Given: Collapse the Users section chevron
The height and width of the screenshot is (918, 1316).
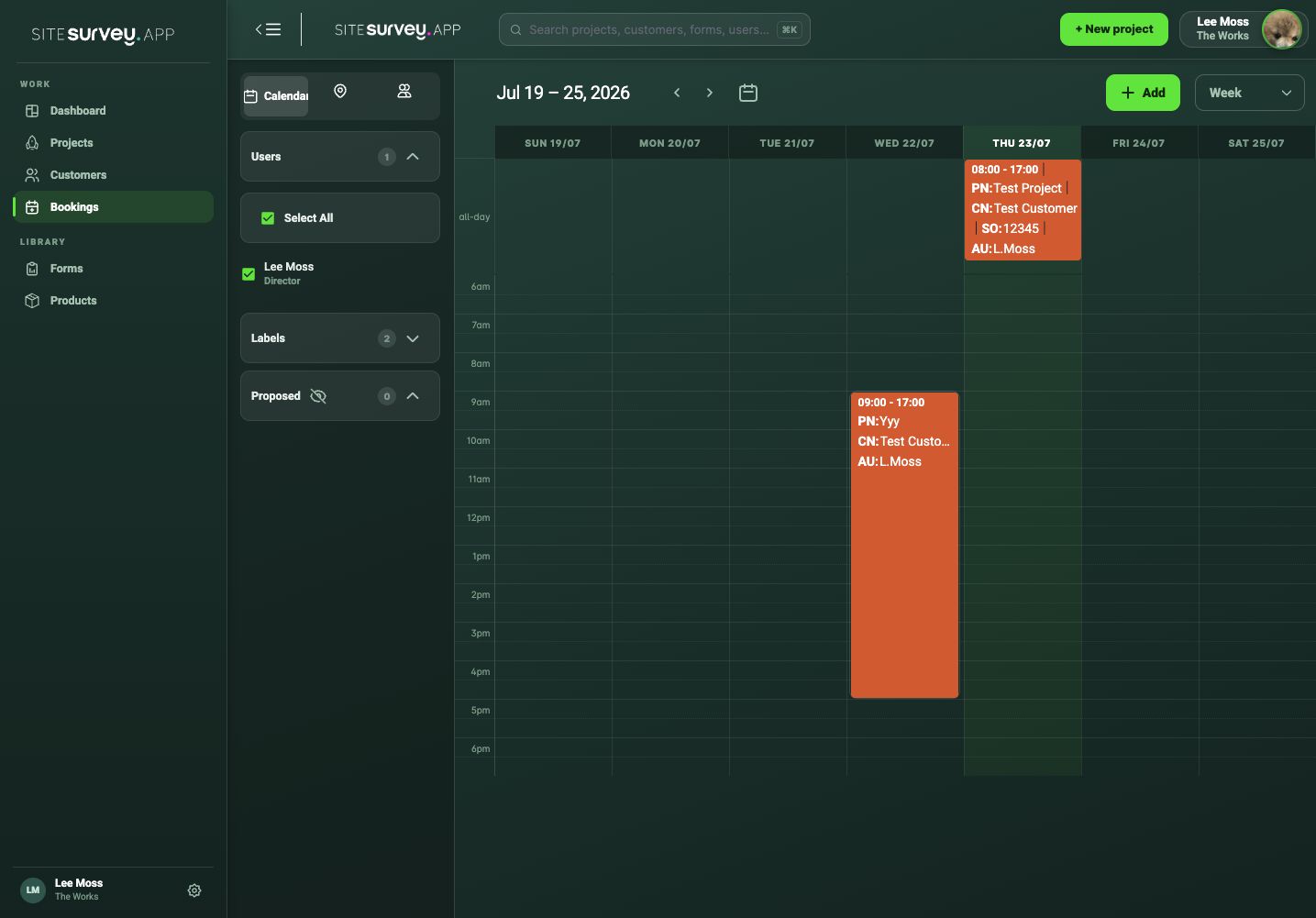Looking at the screenshot, I should 413,157.
